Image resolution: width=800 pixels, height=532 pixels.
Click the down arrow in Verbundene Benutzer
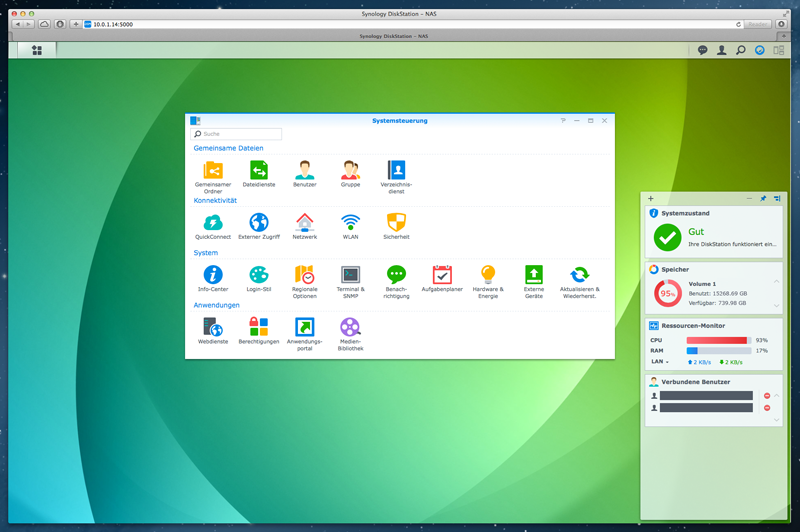tap(776, 420)
